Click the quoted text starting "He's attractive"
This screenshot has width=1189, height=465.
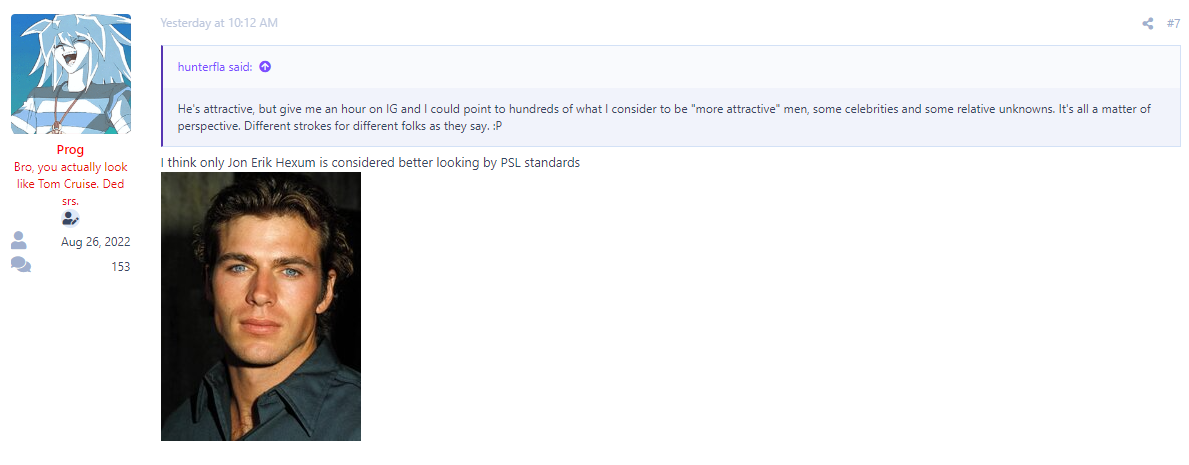[664, 116]
